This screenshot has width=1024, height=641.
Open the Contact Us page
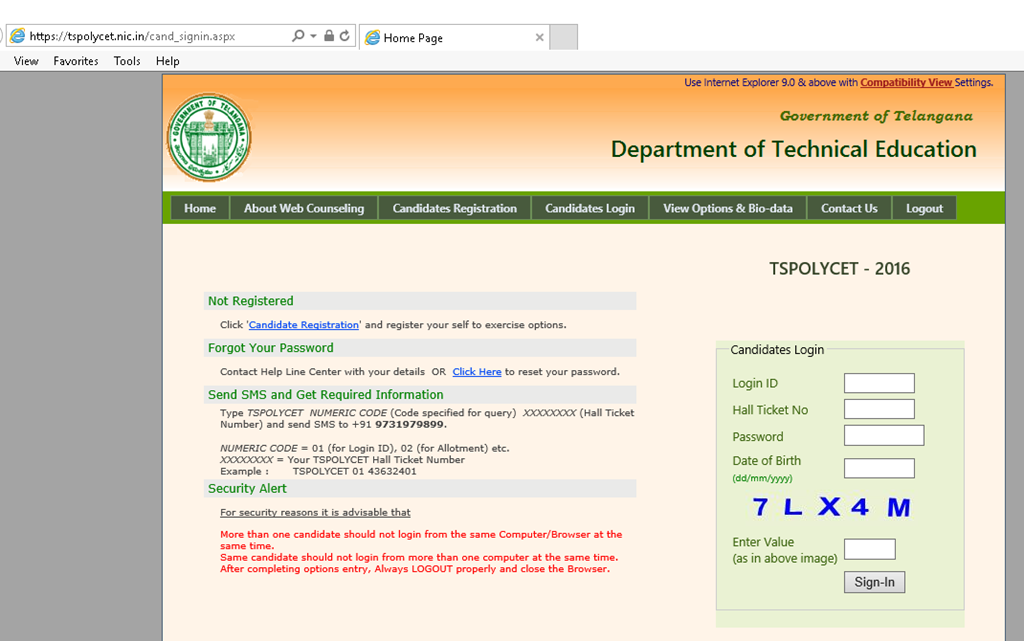pyautogui.click(x=849, y=208)
